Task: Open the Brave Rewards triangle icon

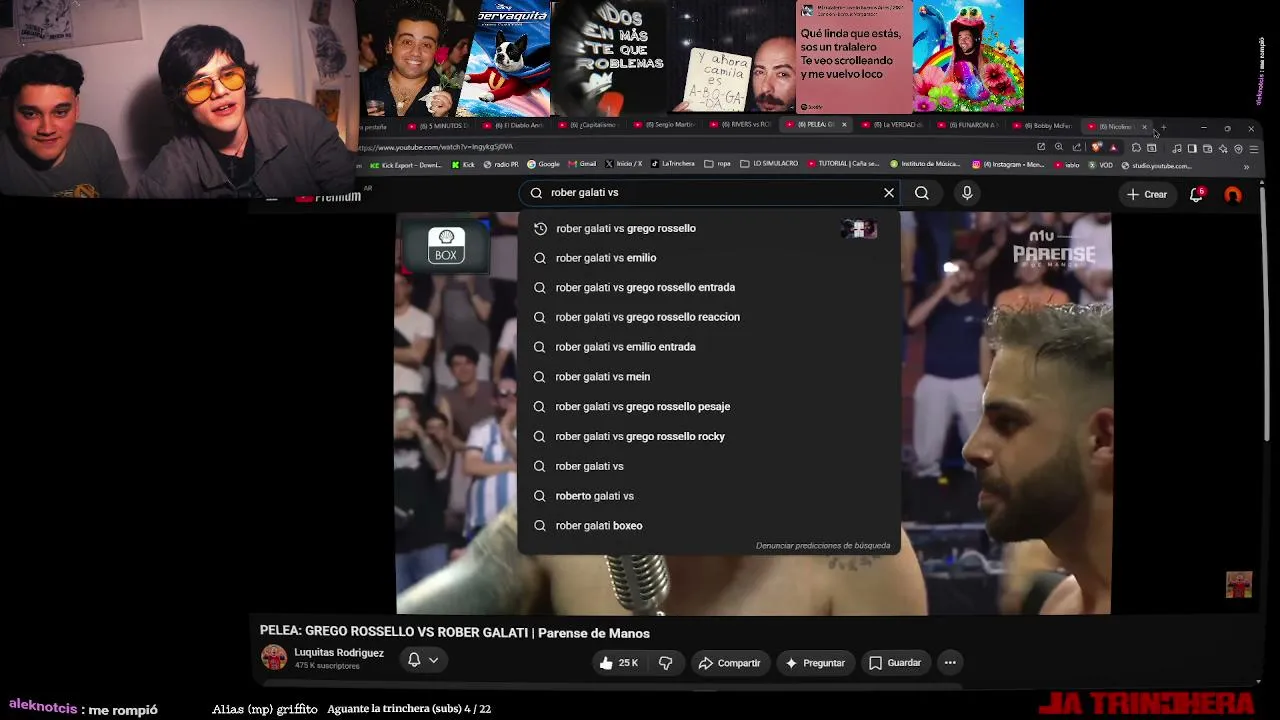Action: [x=1113, y=148]
